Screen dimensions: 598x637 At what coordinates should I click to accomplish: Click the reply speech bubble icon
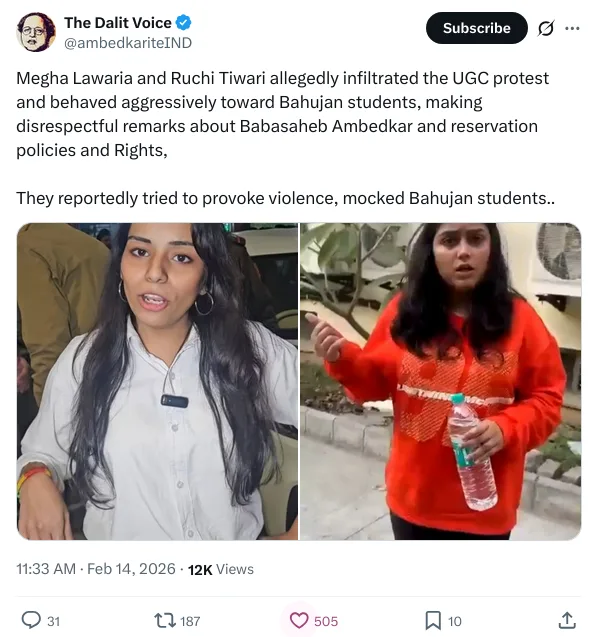coord(31,620)
